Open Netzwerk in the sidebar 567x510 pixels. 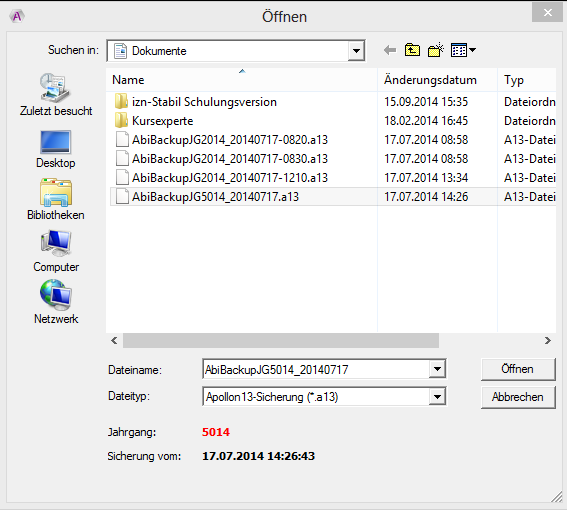(56, 302)
